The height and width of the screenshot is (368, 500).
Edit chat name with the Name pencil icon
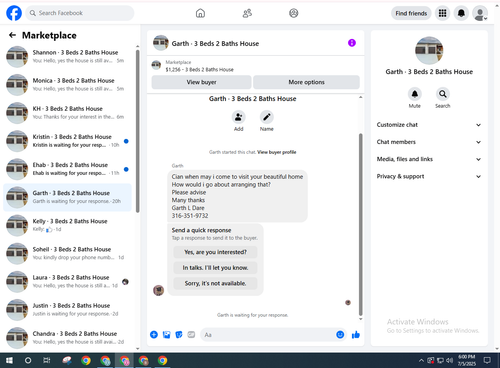(x=267, y=117)
